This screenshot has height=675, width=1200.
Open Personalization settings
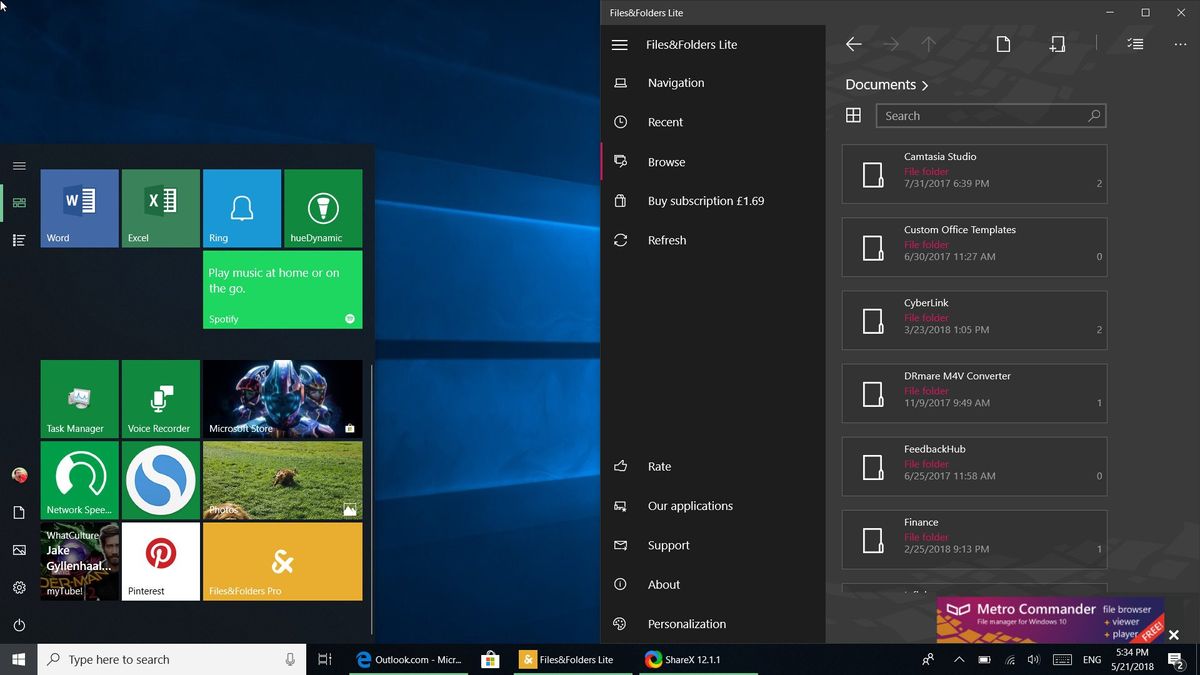coord(688,623)
